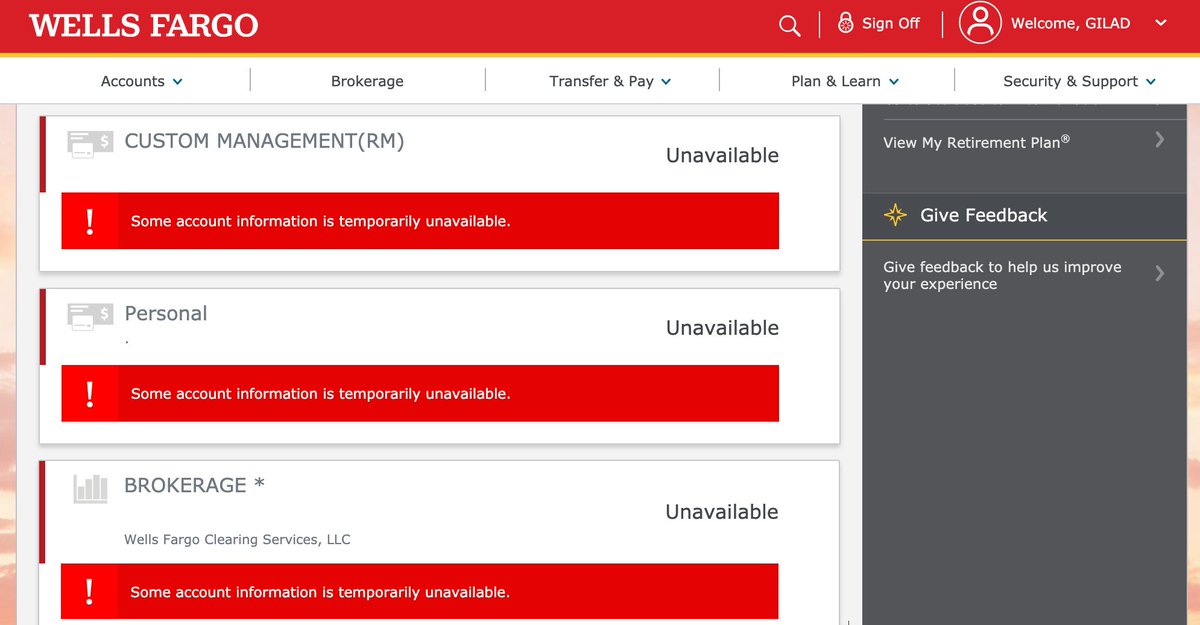Click the Sign Off link

(891, 23)
